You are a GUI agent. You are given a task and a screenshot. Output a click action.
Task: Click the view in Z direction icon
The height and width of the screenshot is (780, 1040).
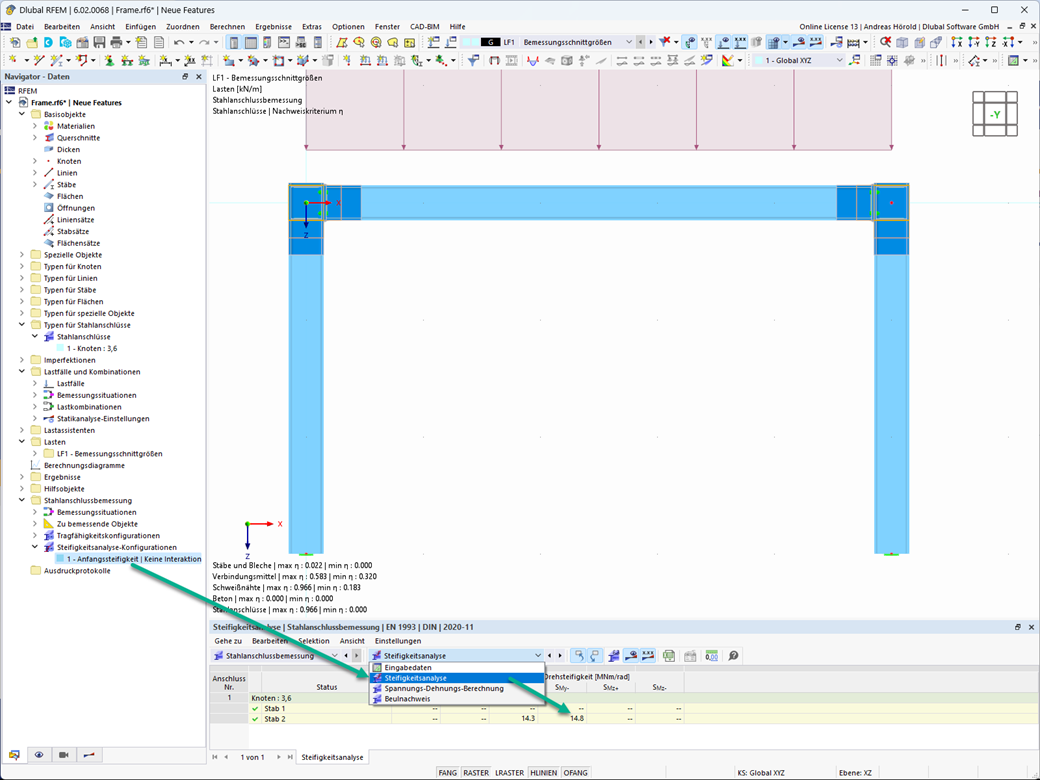[x=990, y=42]
